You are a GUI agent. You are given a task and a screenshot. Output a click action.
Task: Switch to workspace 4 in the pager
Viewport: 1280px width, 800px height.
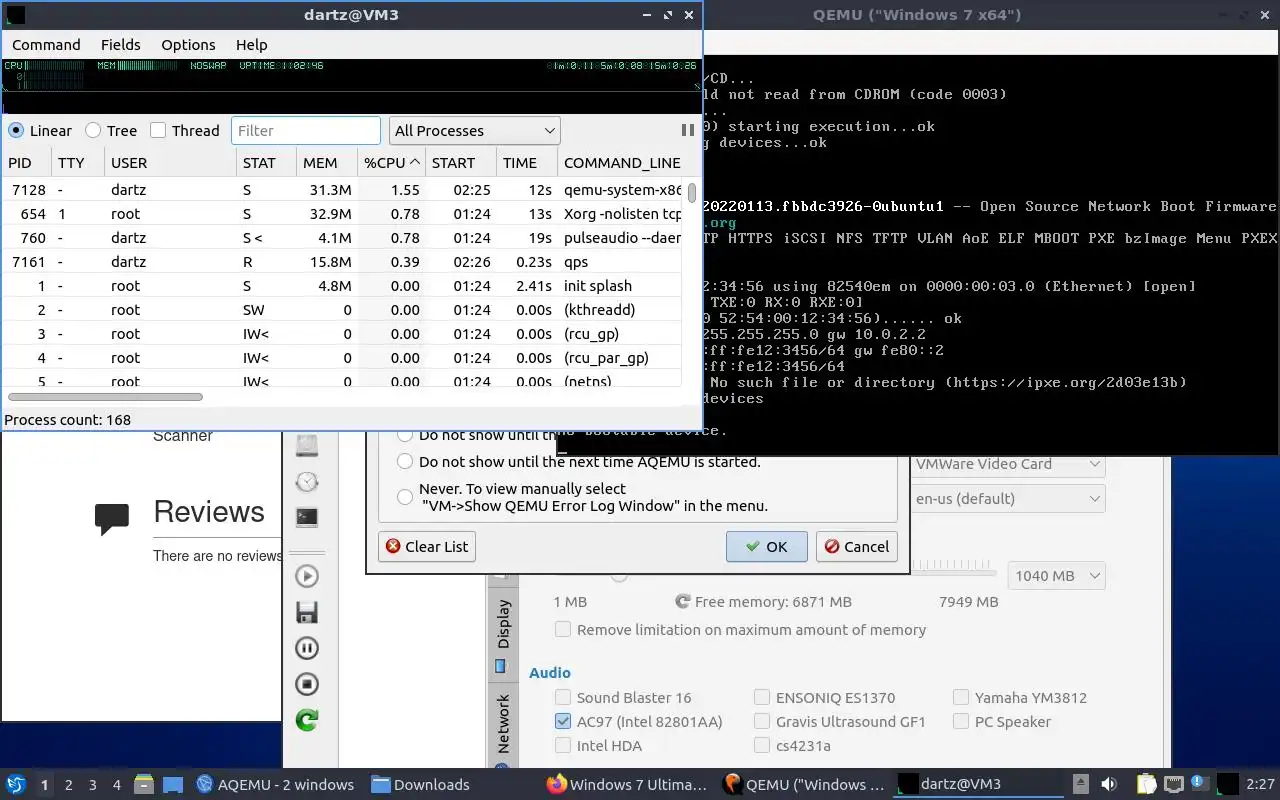[116, 785]
